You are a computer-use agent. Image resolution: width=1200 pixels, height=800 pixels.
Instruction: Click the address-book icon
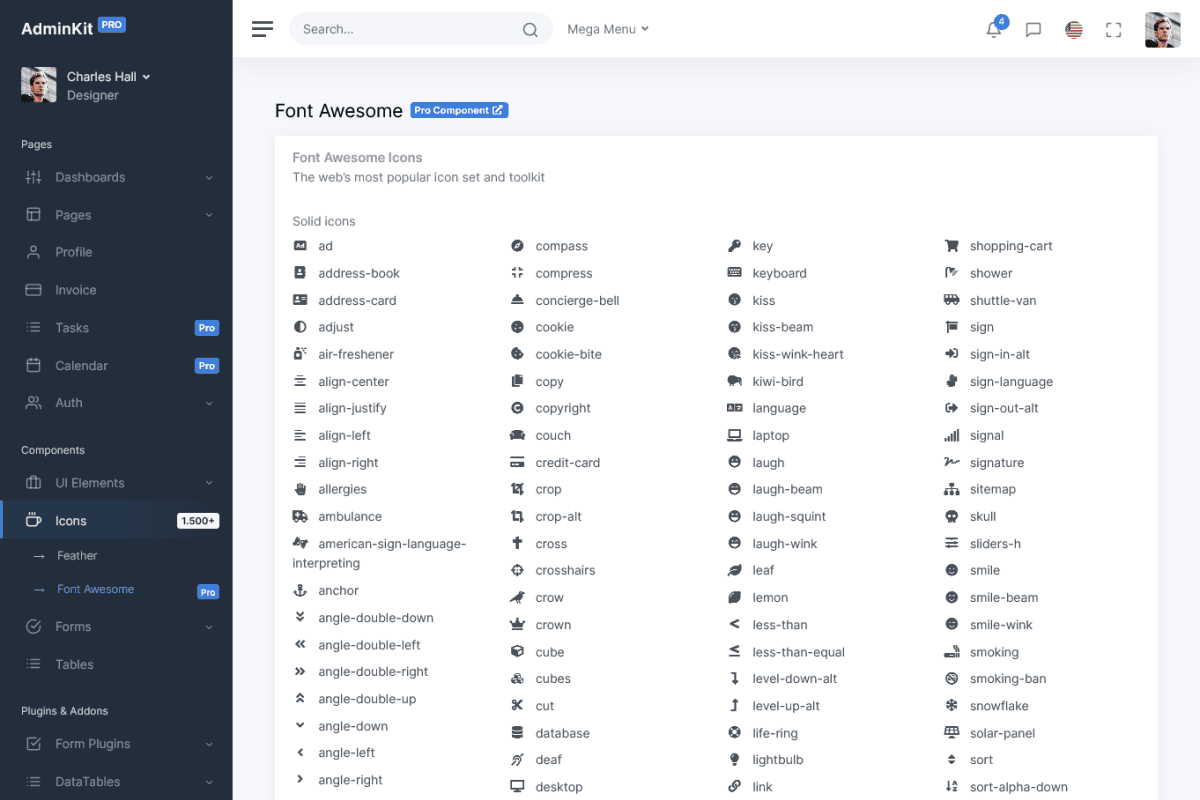pos(299,273)
